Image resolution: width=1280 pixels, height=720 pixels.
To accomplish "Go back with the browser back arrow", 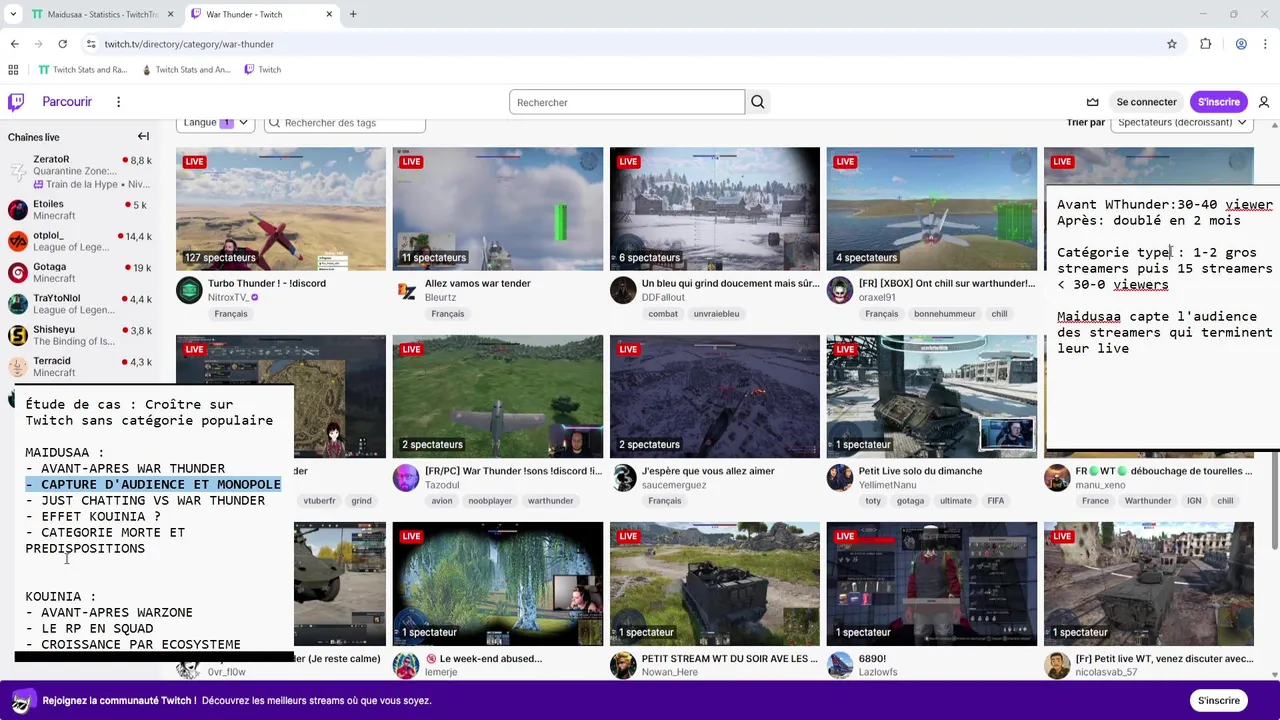I will [x=15, y=44].
